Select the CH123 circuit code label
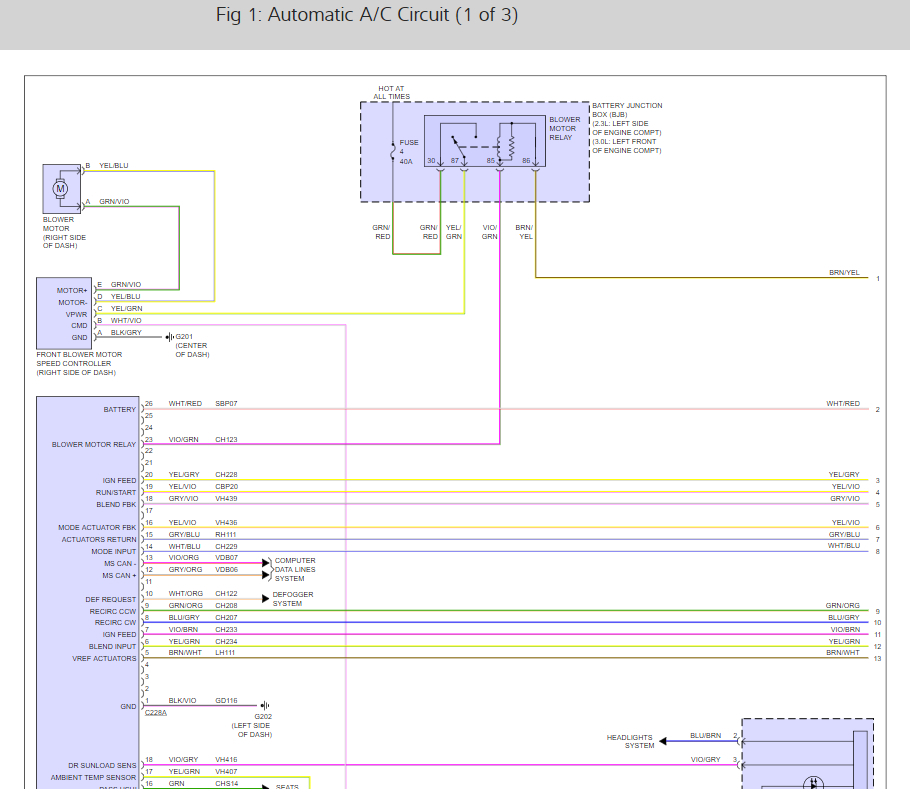 (x=226, y=440)
